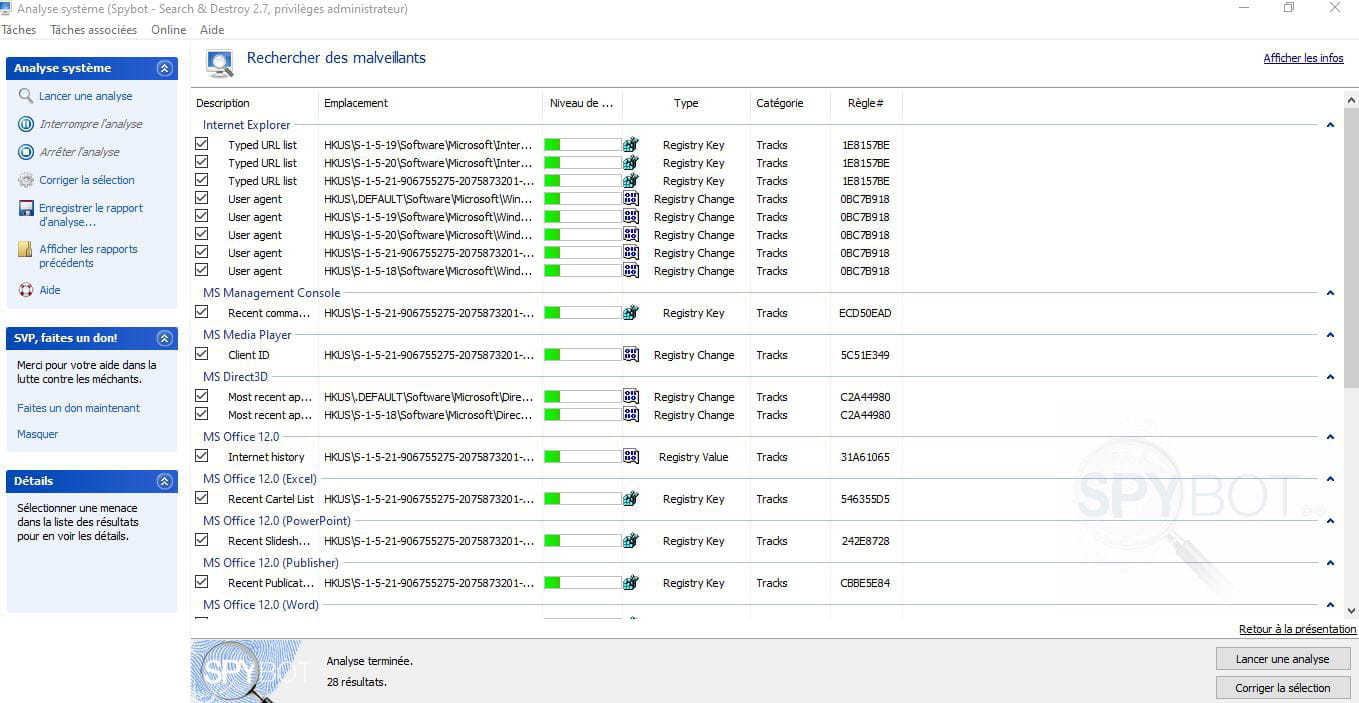Select rule number 5C51E349
This screenshot has width=1359, height=703.
865,355
